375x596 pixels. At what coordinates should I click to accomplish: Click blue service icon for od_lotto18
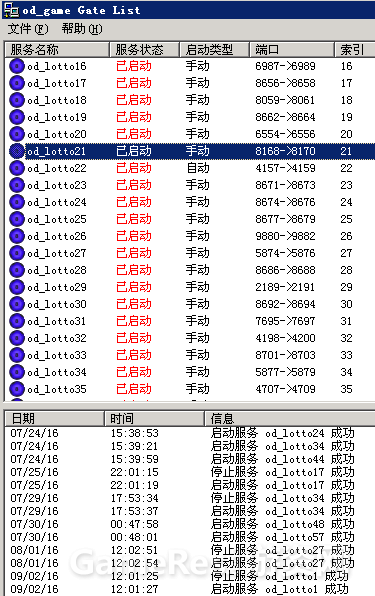(17, 100)
